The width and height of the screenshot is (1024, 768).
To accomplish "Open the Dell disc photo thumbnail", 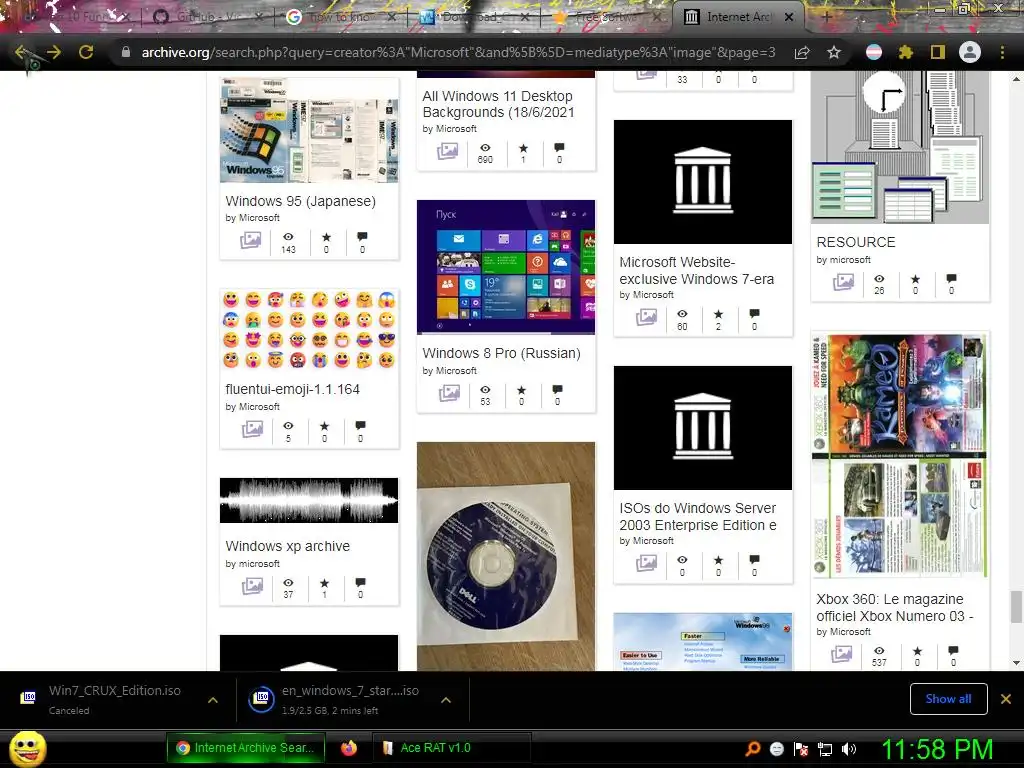I will pos(505,556).
